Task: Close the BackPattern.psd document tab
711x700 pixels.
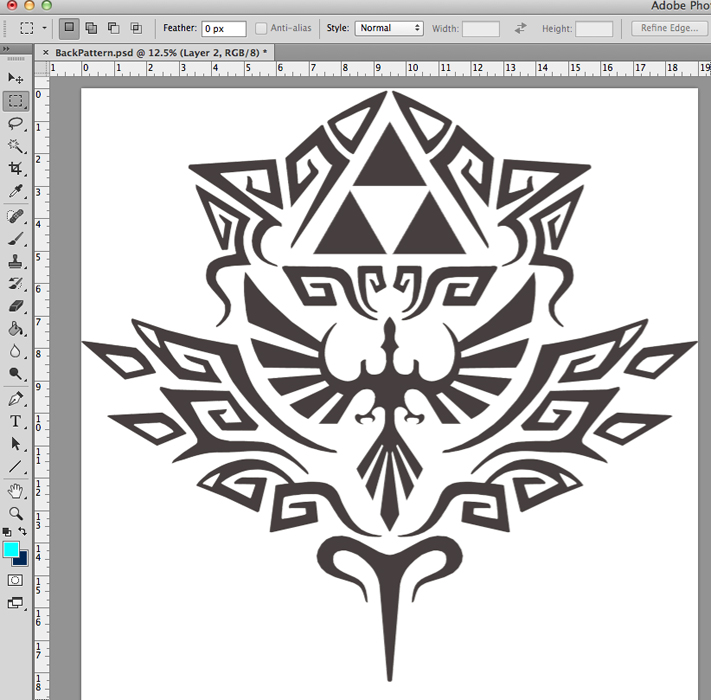Action: [45, 53]
